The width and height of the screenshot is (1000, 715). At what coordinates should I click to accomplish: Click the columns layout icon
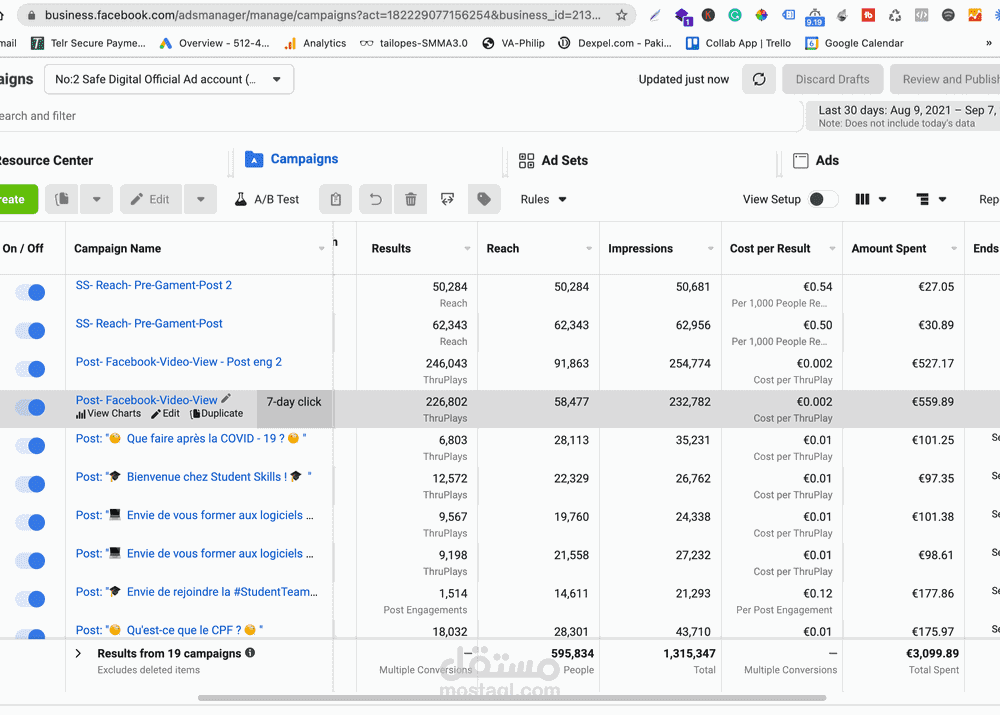coord(862,199)
